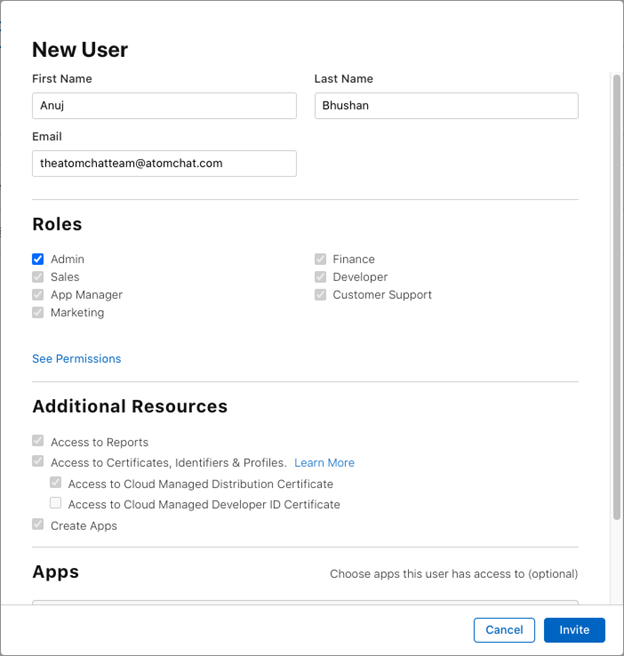Toggle the Developer role checkbox

(x=320, y=277)
